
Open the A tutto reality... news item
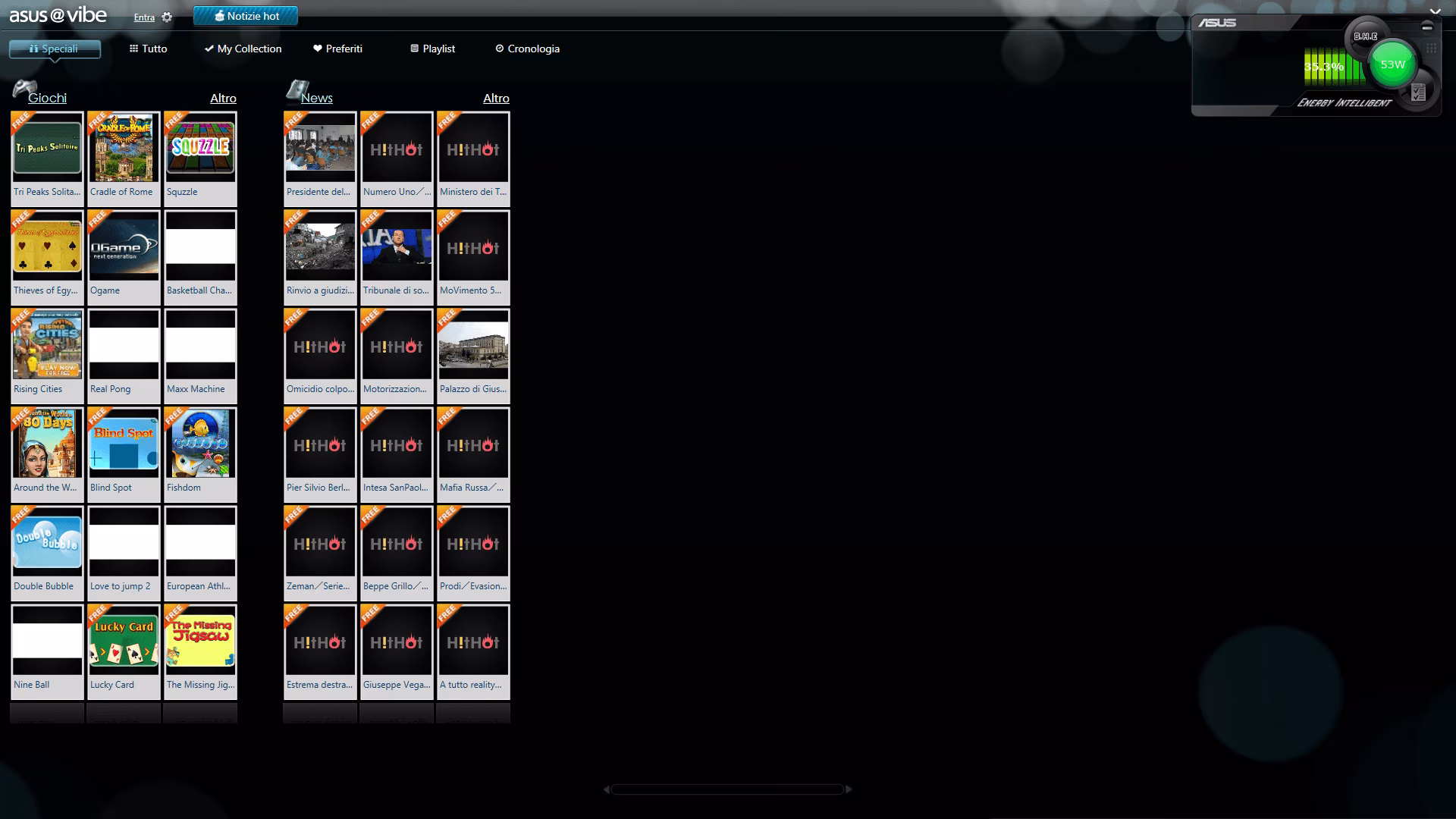pos(473,652)
